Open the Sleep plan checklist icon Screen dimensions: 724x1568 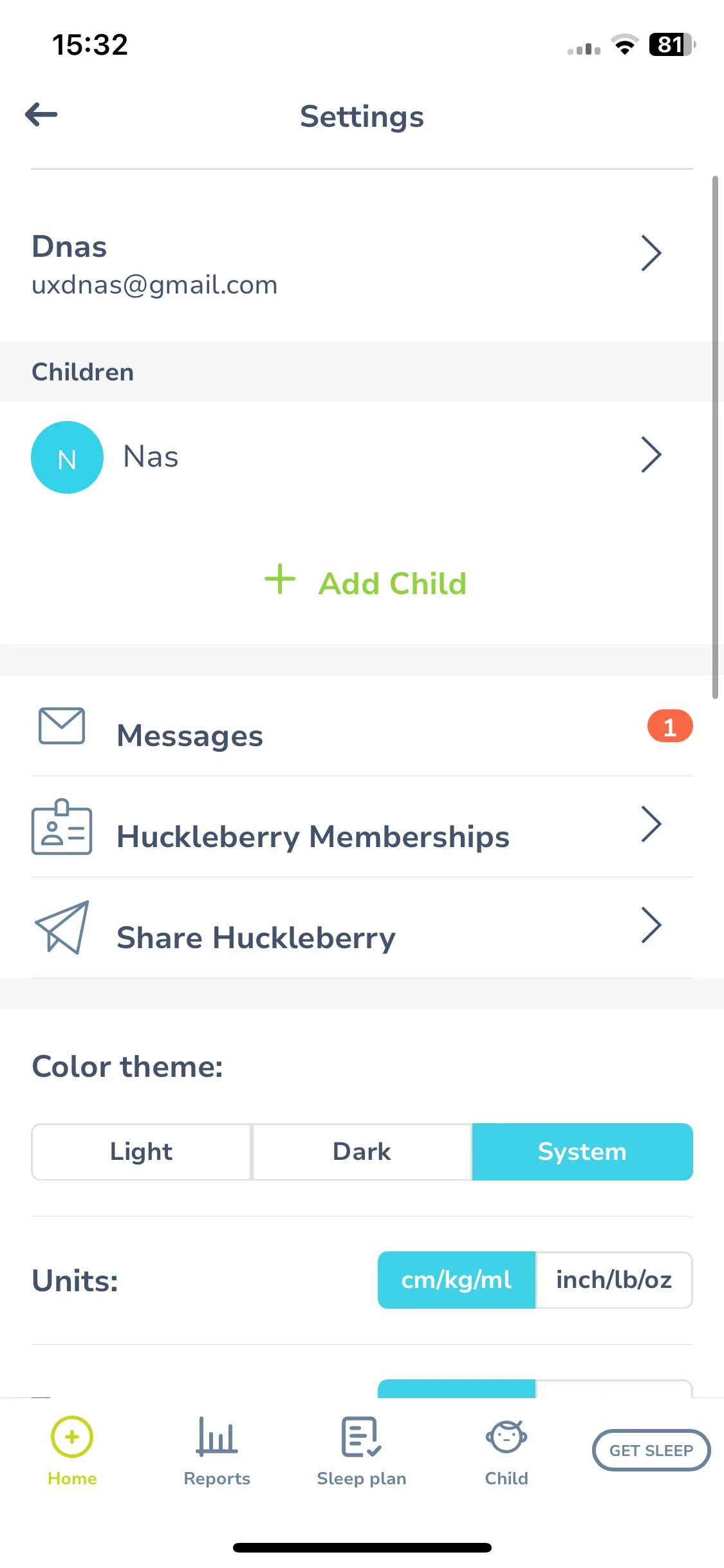point(361,1437)
